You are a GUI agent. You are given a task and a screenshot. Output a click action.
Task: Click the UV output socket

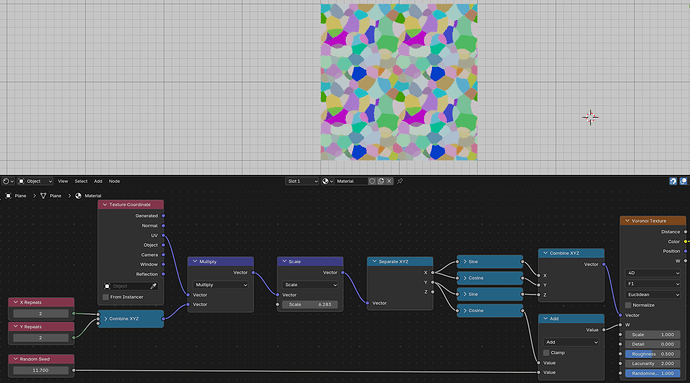[x=163, y=236]
